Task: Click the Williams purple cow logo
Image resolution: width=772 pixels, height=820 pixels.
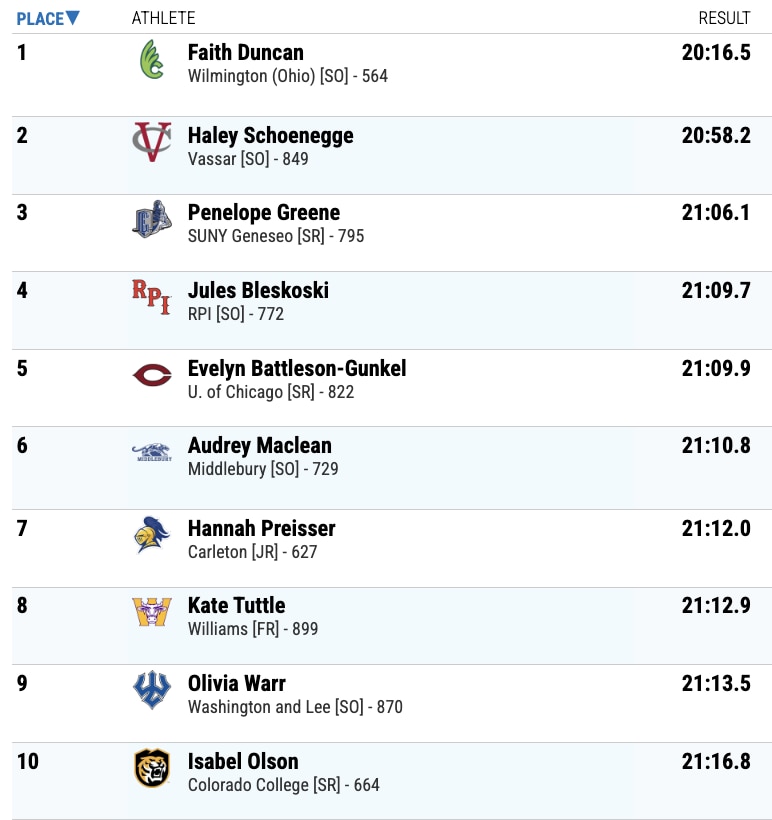Action: (152, 612)
